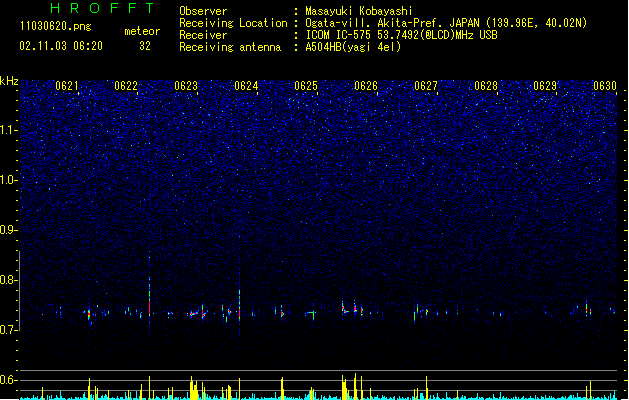
Task: Click the meteor count value 32
Action: [145, 46]
